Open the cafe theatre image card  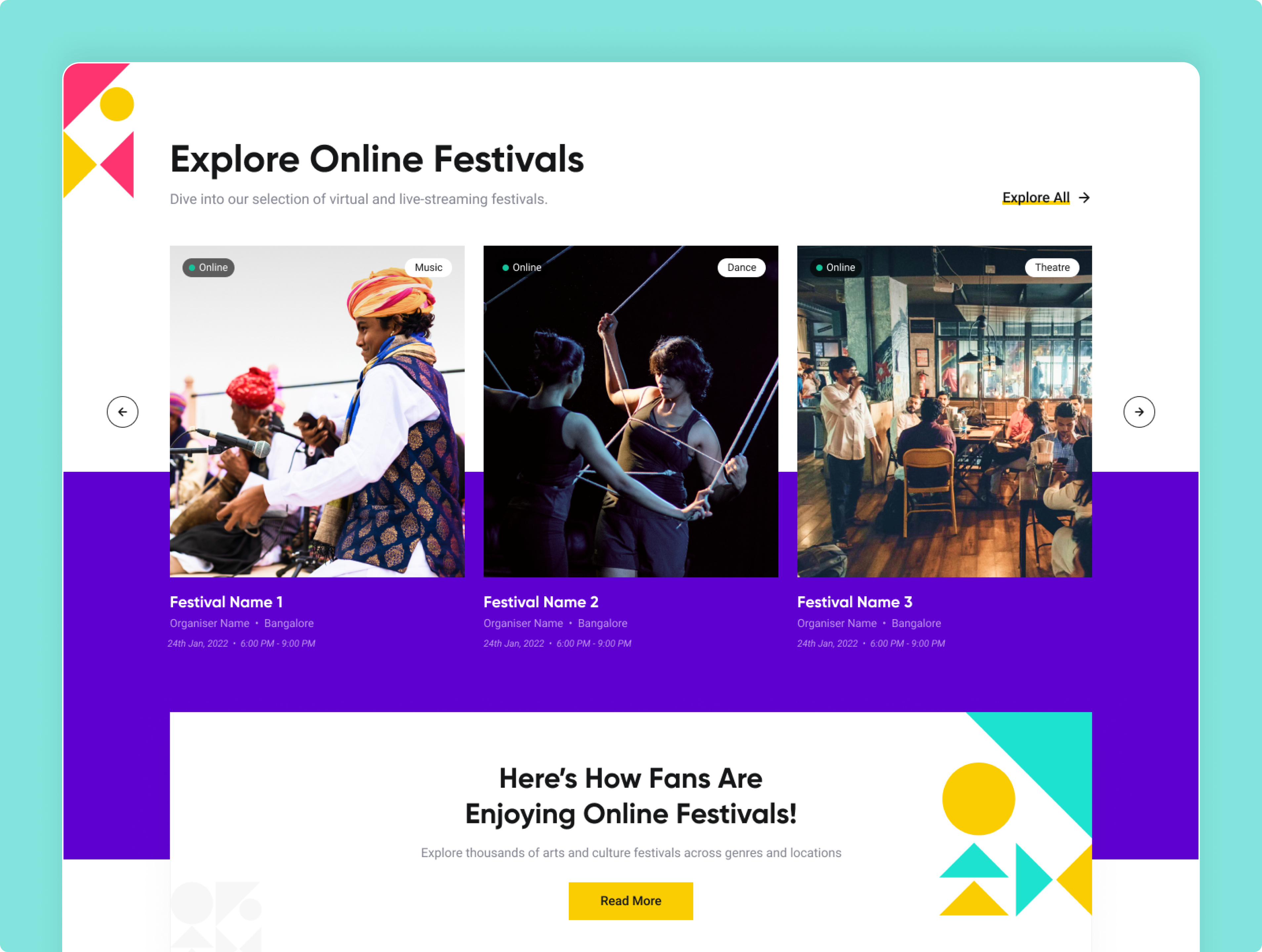click(x=944, y=411)
